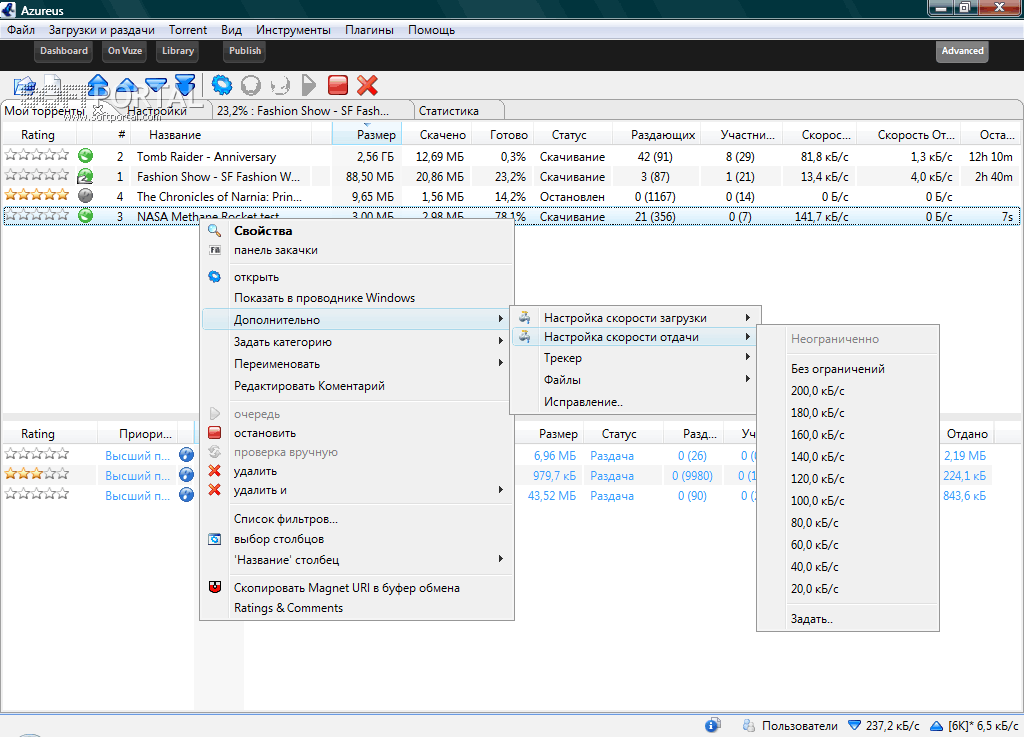Screen dimensions: 1024x737
Task: Click the five-star rating of Narnia row
Action: (37, 195)
